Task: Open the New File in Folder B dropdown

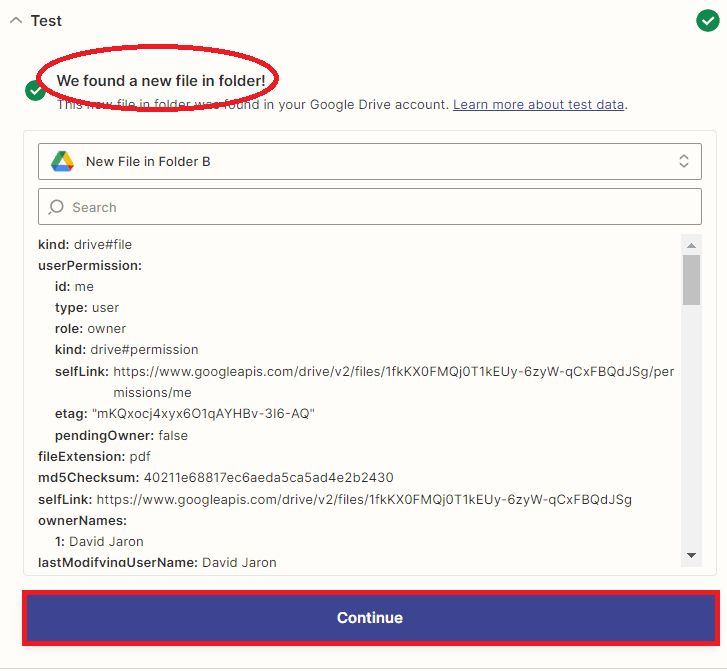Action: pos(369,161)
